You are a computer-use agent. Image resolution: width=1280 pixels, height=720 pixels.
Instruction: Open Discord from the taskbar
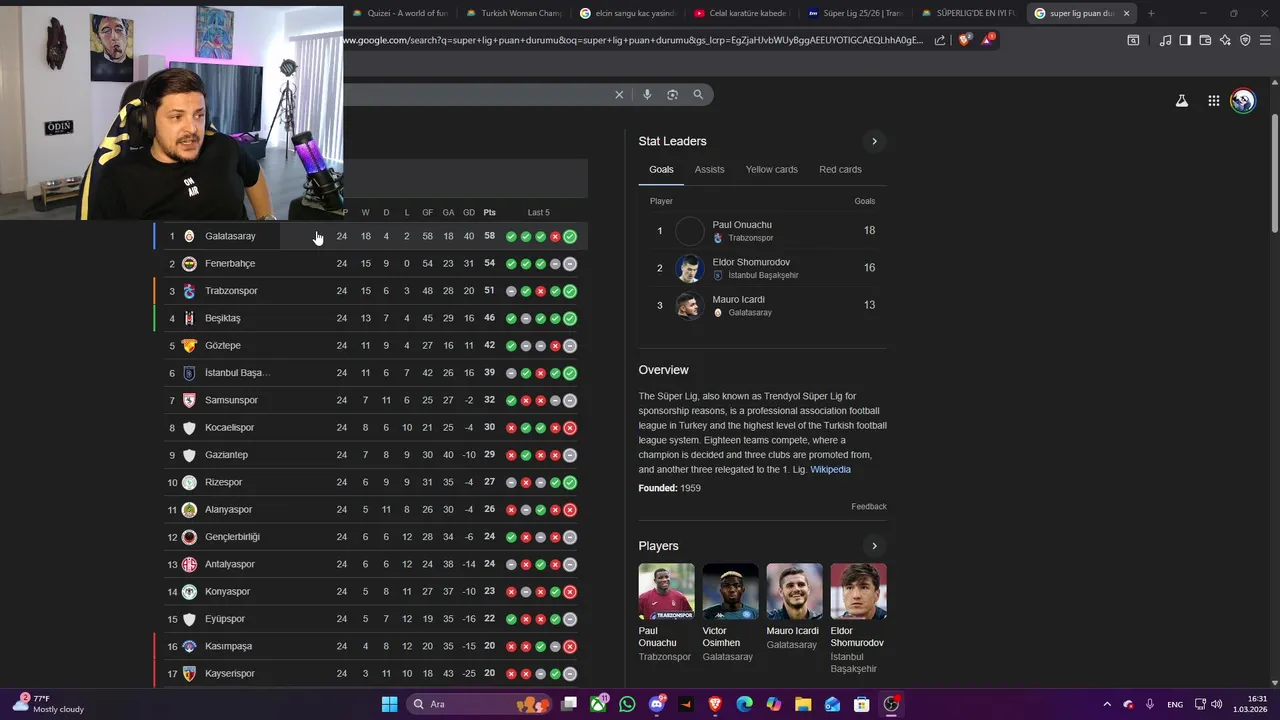pos(657,704)
